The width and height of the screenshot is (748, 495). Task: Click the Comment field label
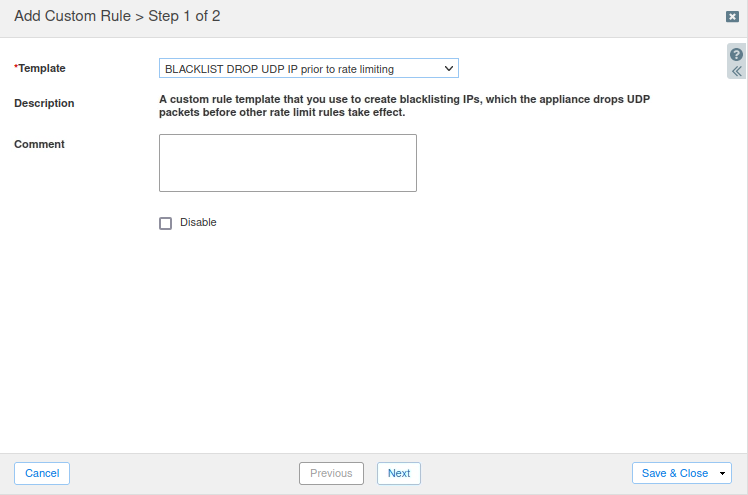coord(39,144)
